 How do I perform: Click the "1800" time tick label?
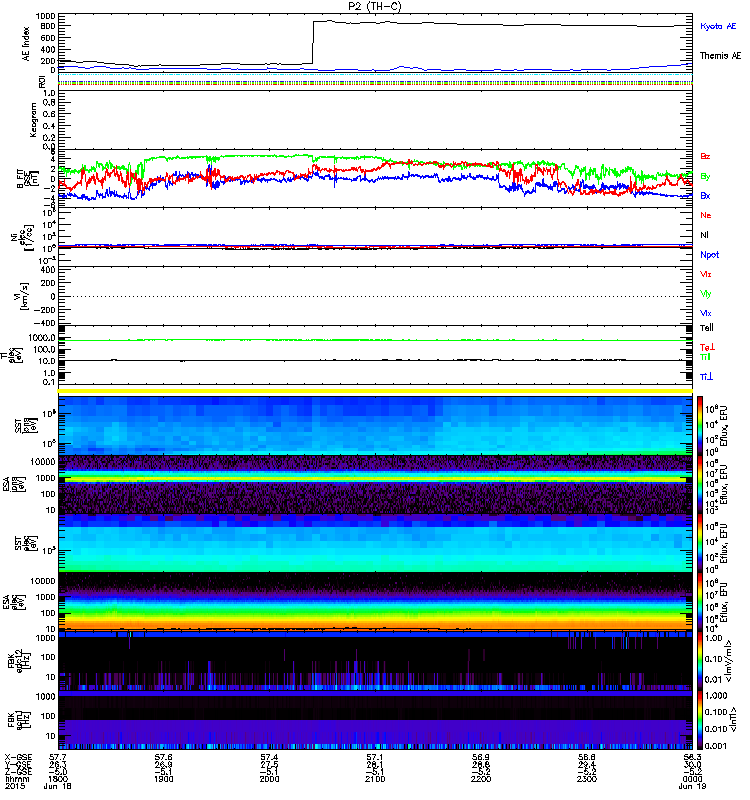coord(58,779)
